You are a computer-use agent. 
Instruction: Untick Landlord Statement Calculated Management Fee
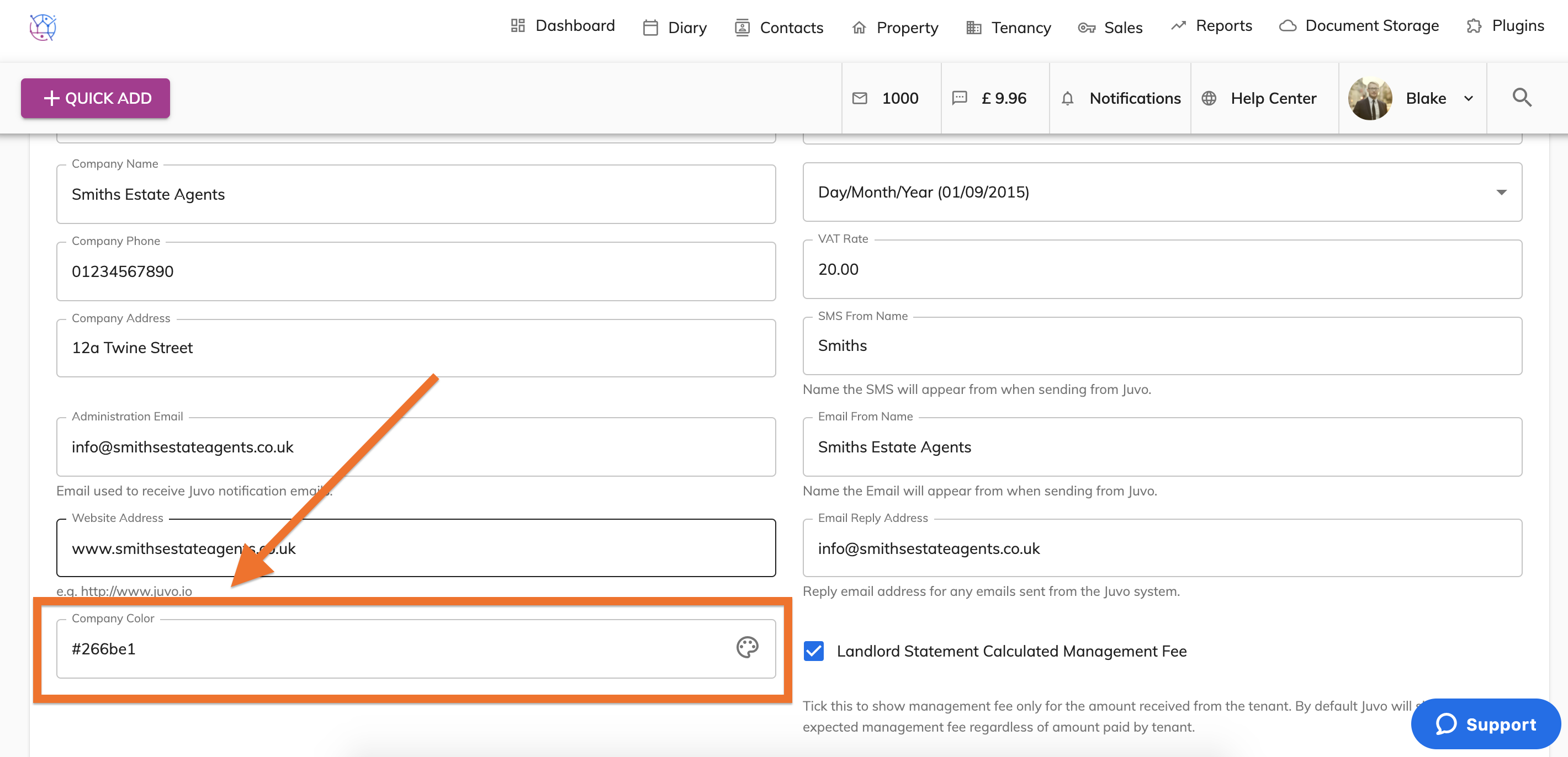(813, 651)
